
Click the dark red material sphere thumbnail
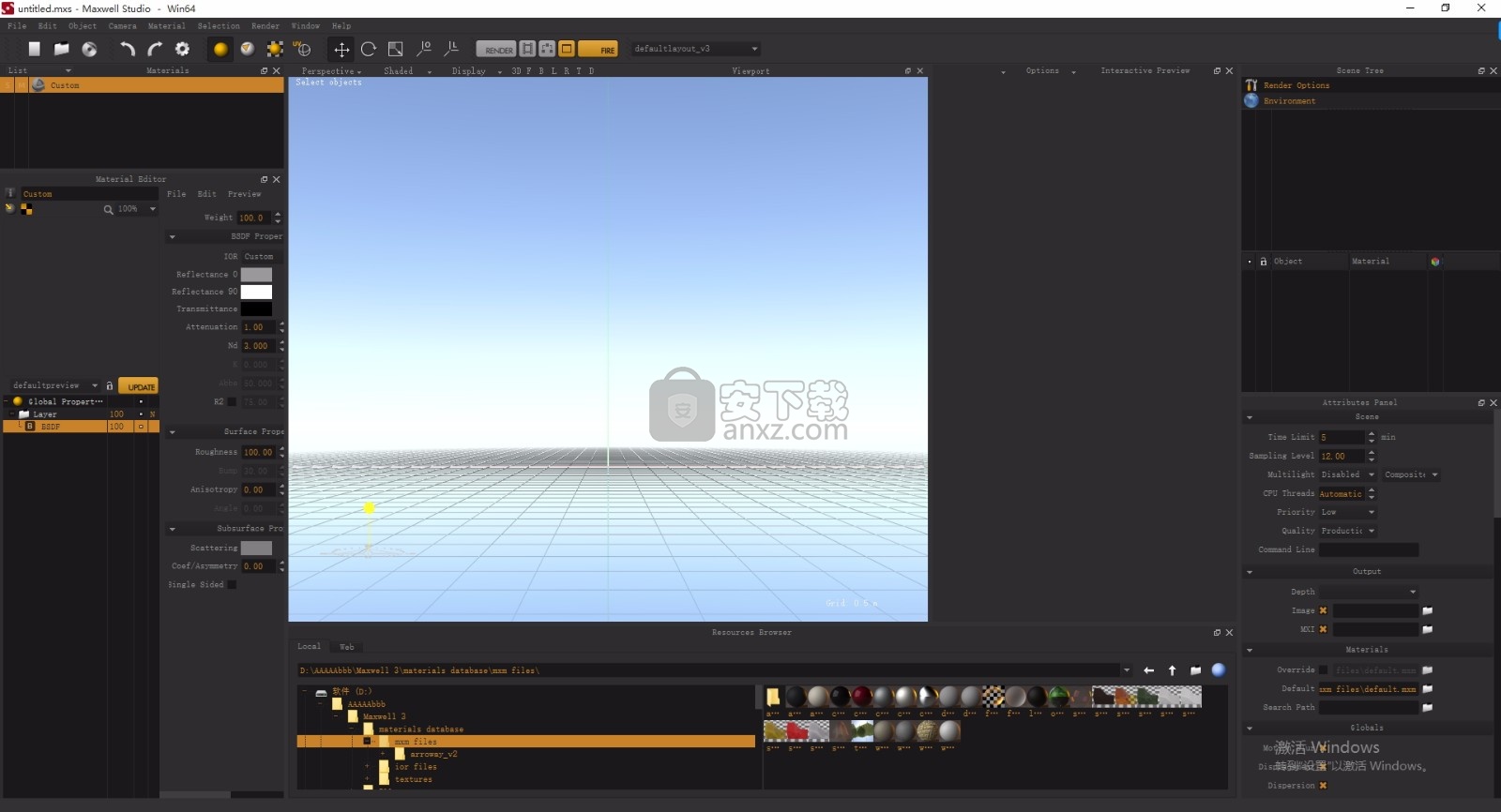[x=861, y=697]
